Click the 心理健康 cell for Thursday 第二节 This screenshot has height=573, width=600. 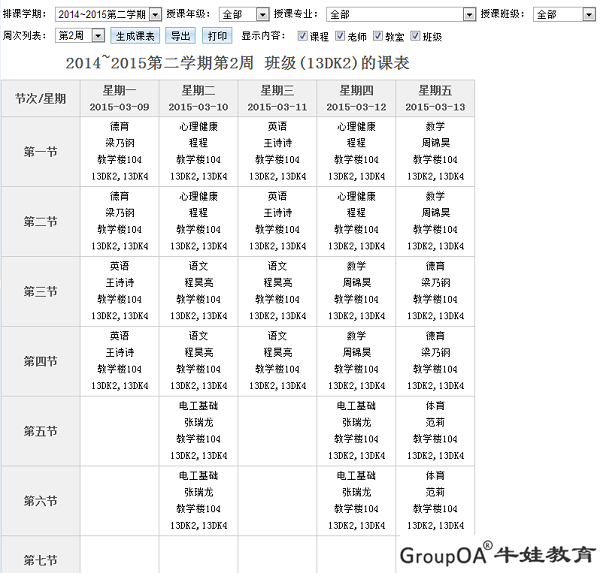356,222
